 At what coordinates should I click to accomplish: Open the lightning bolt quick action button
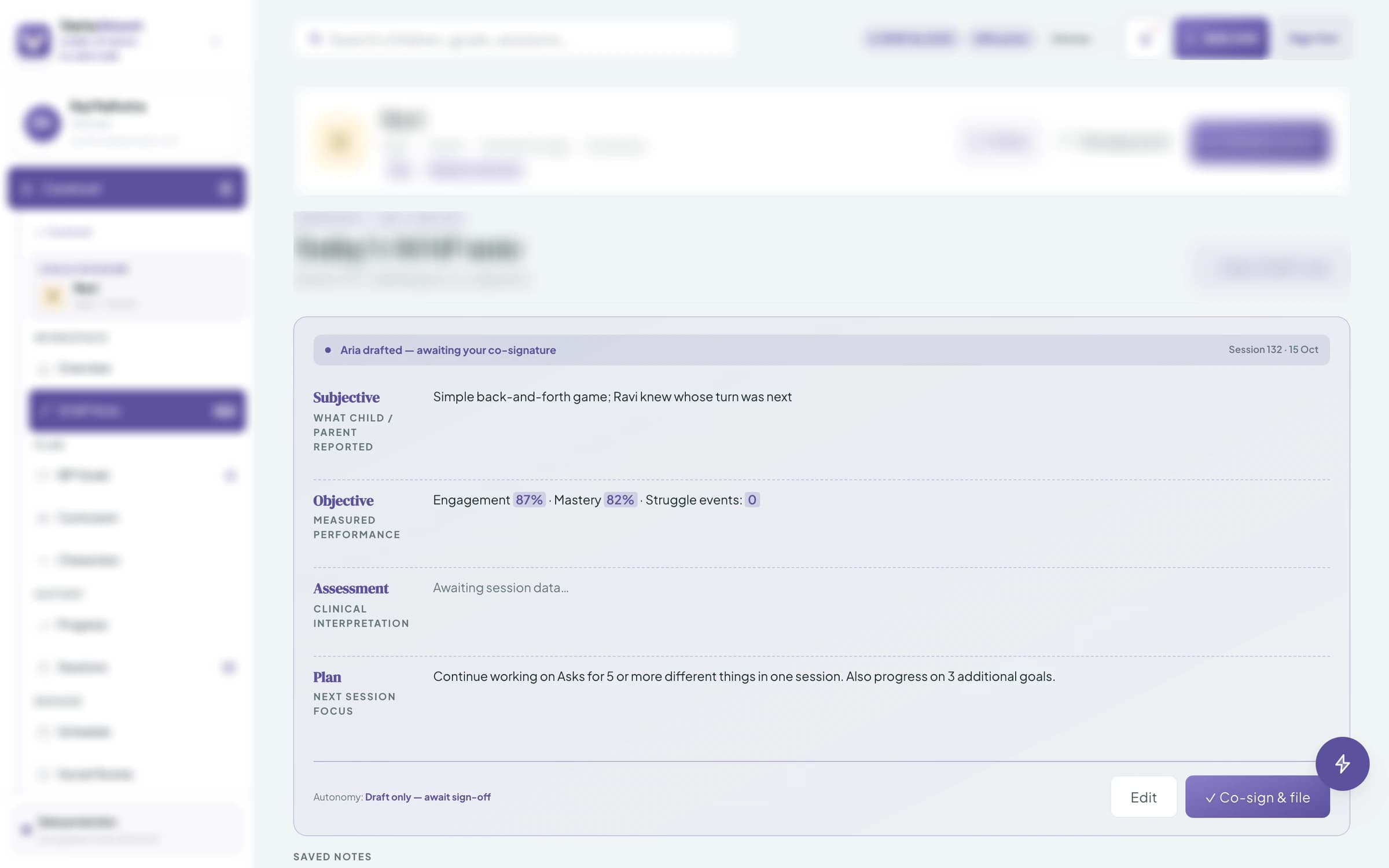tap(1342, 764)
